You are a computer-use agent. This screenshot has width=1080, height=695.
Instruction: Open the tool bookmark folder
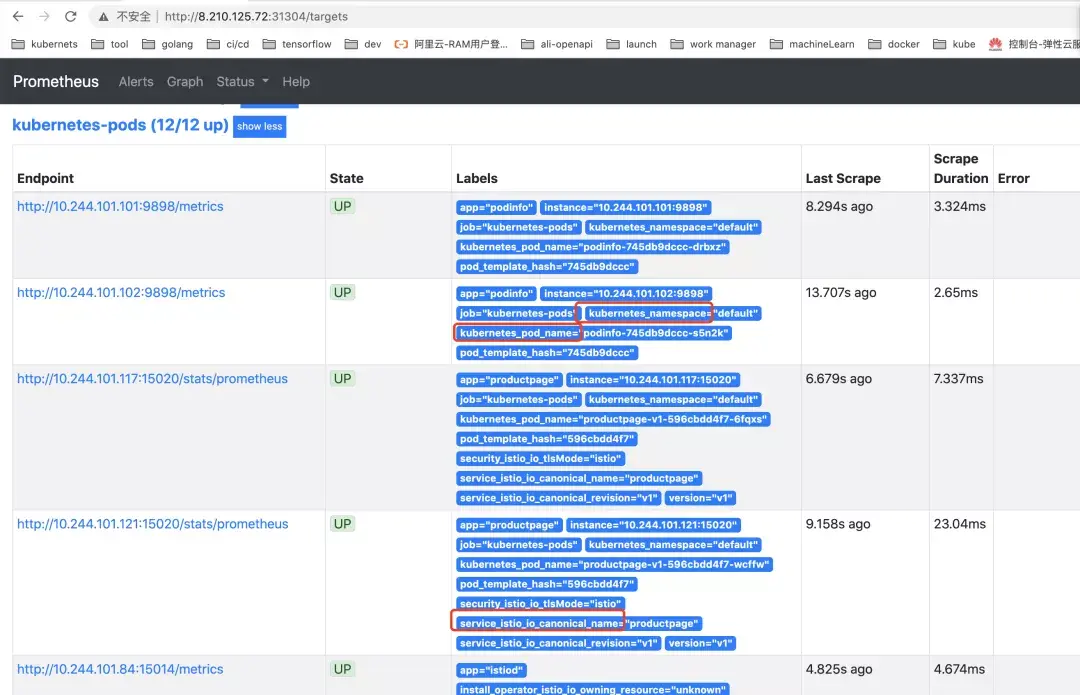click(x=110, y=44)
